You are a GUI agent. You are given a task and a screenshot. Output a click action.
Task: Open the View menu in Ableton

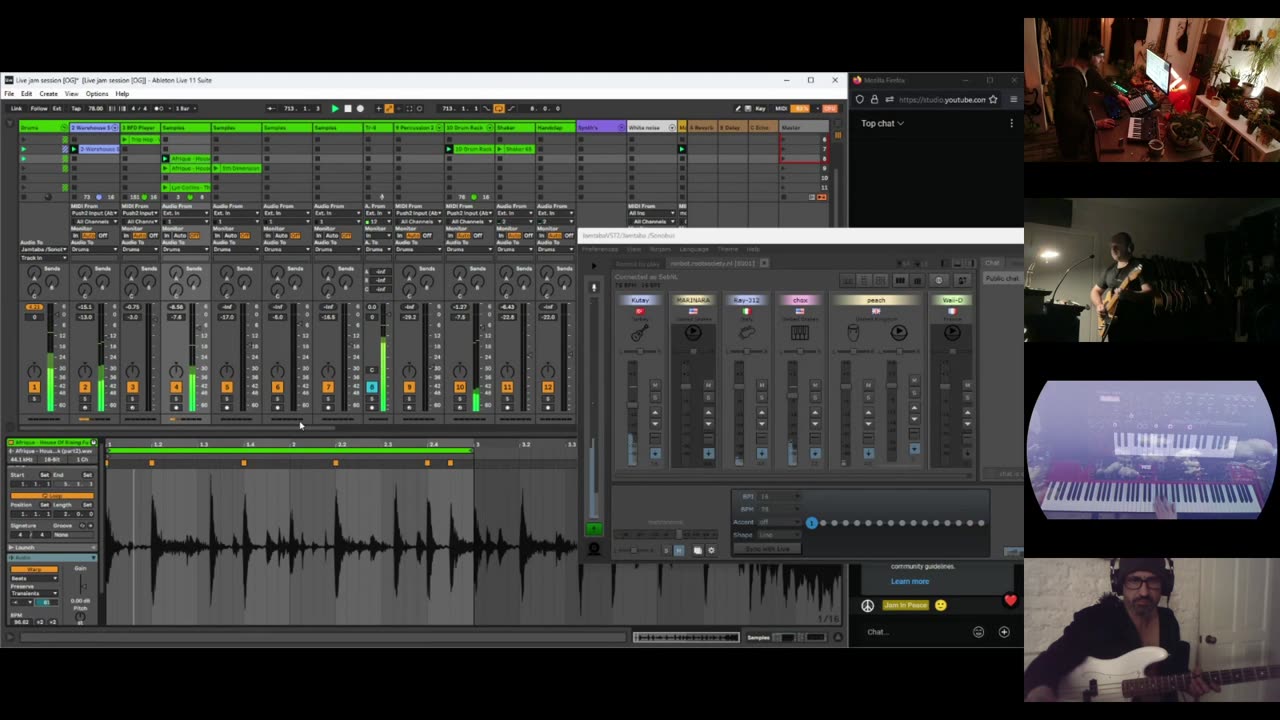[x=72, y=94]
